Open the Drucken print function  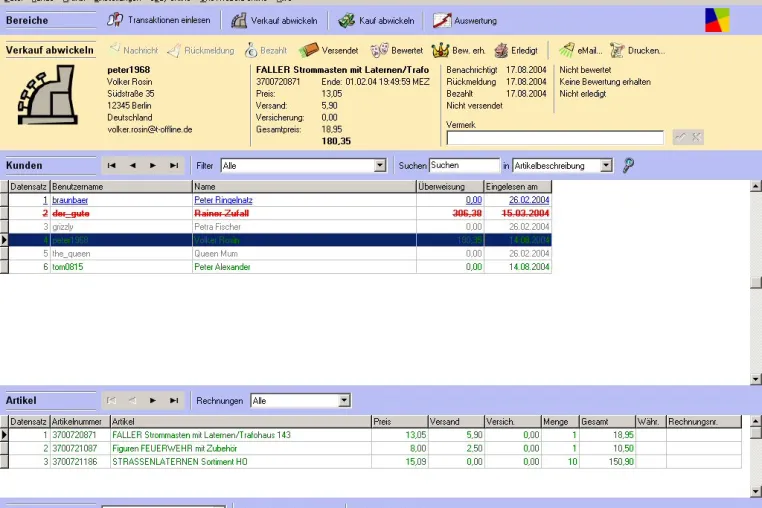(638, 50)
